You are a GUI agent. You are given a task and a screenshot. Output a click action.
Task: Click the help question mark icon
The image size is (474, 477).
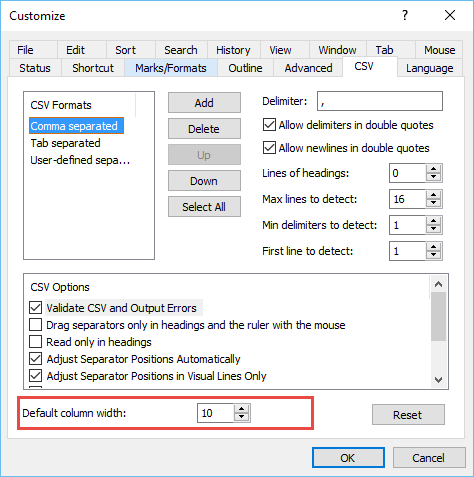pos(405,15)
